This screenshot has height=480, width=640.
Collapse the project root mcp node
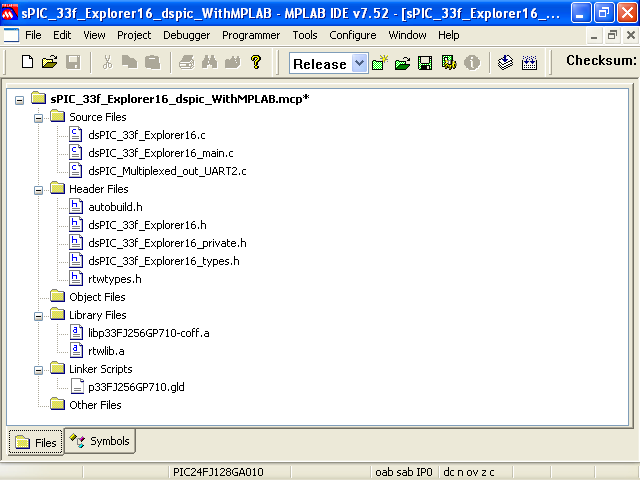pyautogui.click(x=19, y=100)
